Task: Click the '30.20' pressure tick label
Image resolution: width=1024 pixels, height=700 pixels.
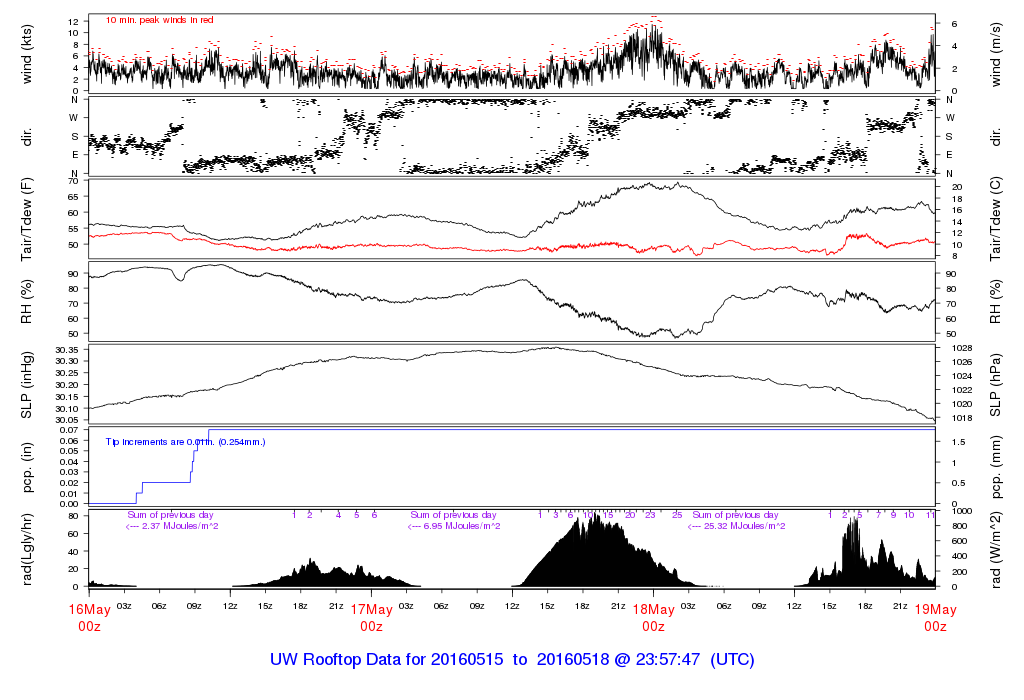Action: 67,385
